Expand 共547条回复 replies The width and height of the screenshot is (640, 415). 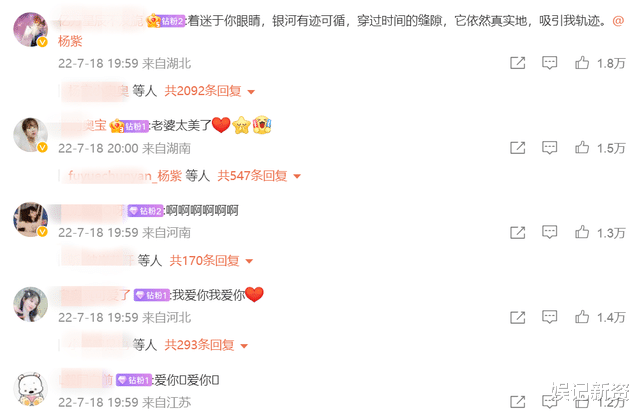click(x=259, y=176)
